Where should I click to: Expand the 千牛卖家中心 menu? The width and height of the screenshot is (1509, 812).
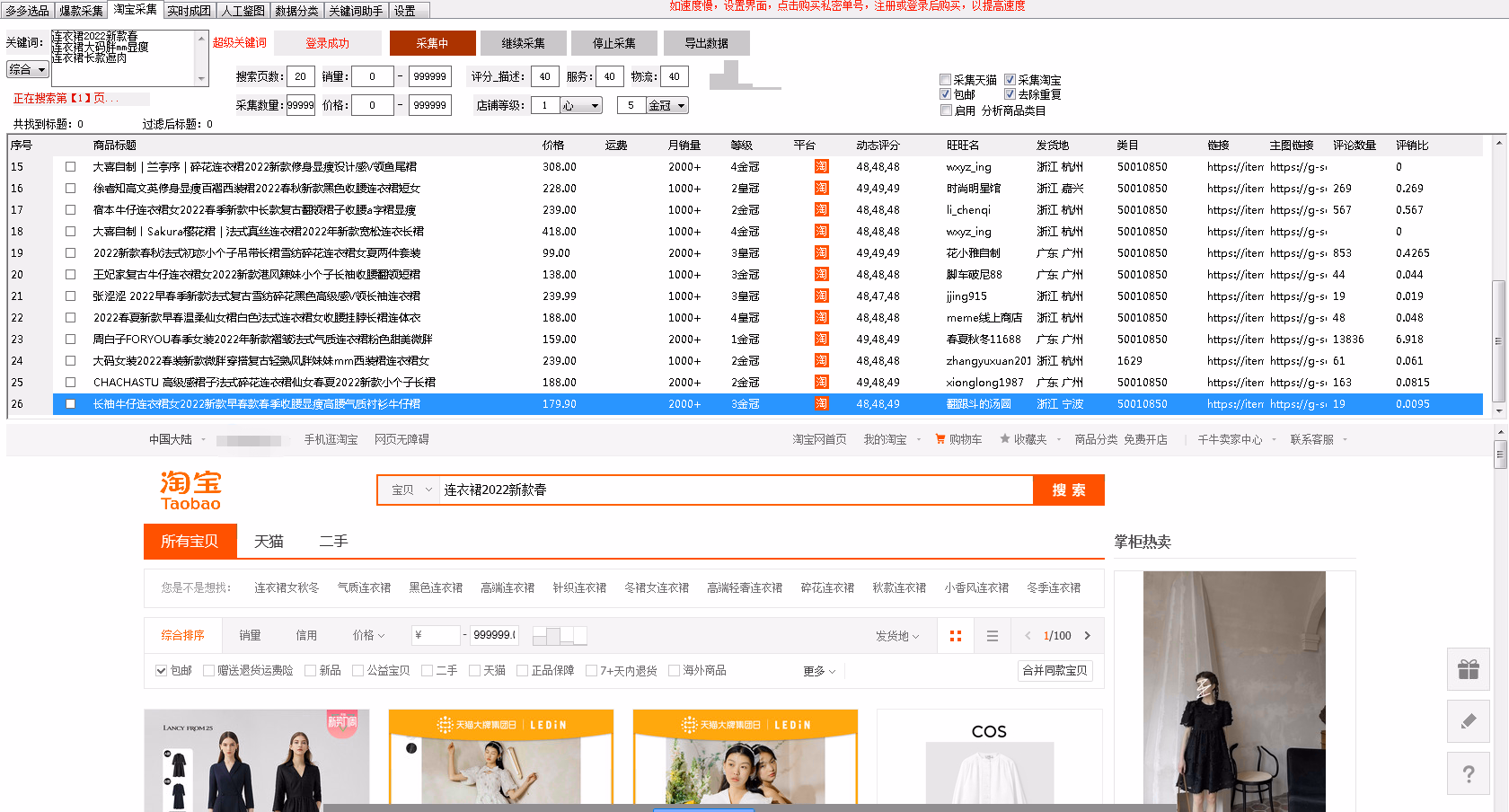tap(1236, 439)
